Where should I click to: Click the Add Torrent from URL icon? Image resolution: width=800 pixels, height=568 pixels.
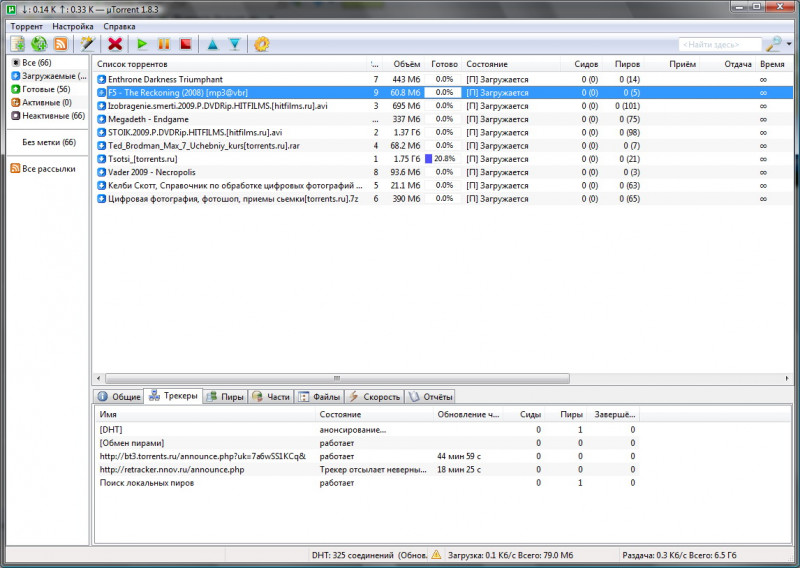click(x=39, y=44)
